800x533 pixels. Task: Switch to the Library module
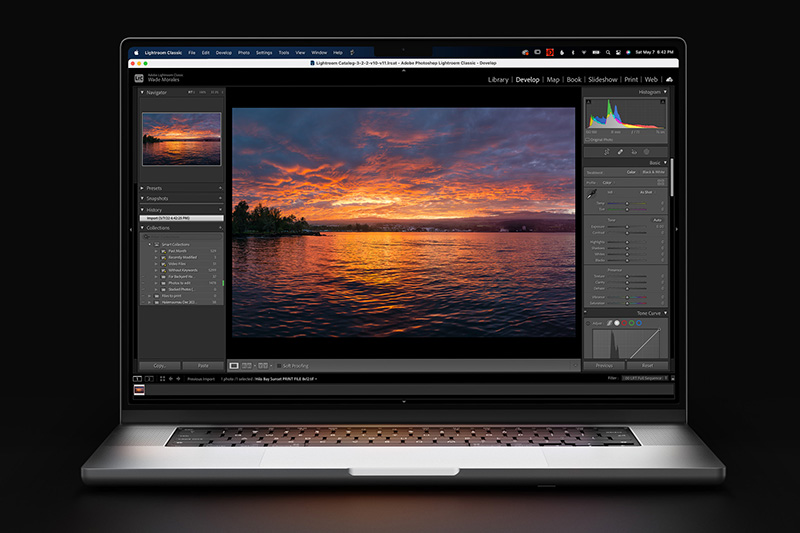click(x=498, y=80)
